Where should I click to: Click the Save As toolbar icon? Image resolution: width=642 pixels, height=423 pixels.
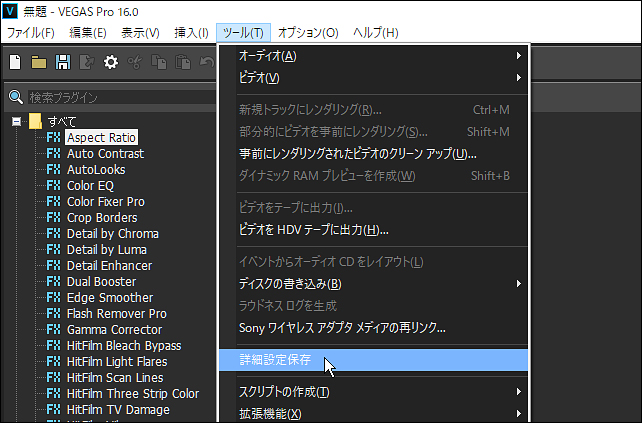coord(87,62)
